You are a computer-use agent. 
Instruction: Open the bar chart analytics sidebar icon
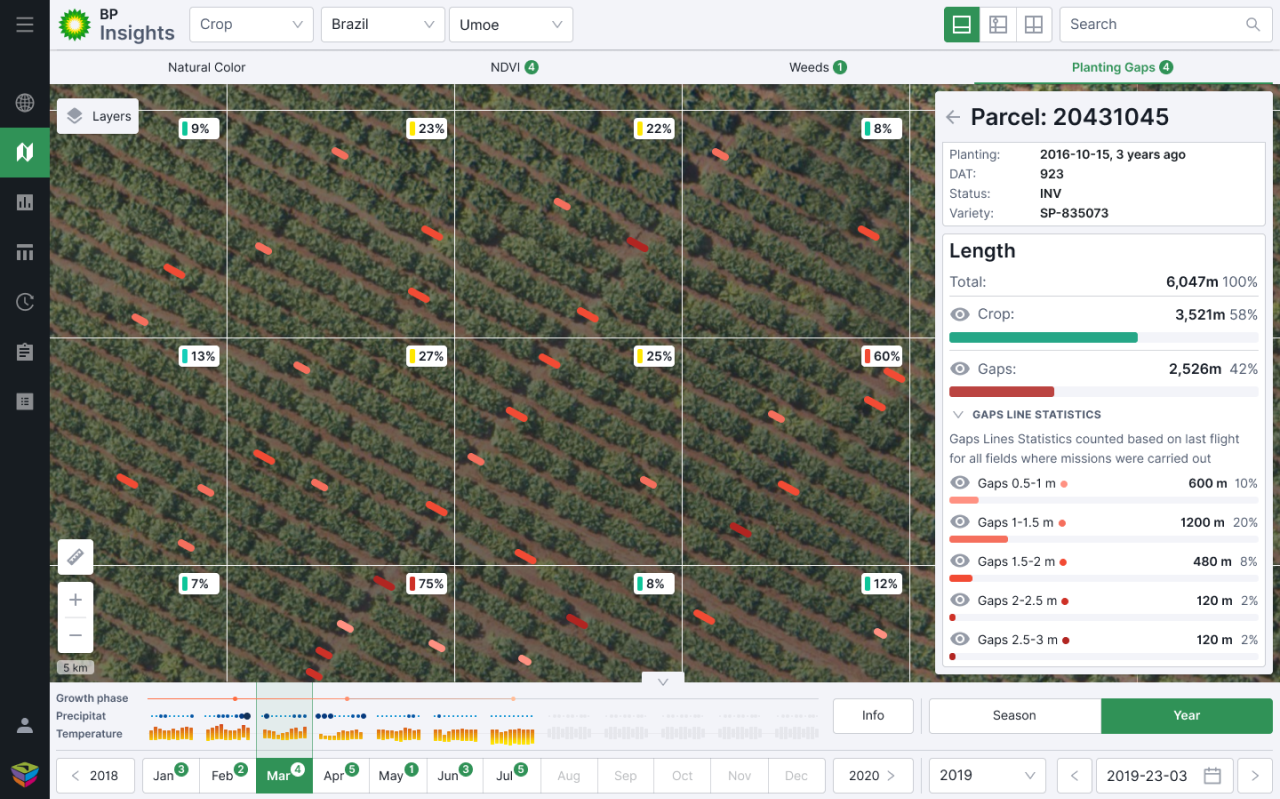[24, 202]
